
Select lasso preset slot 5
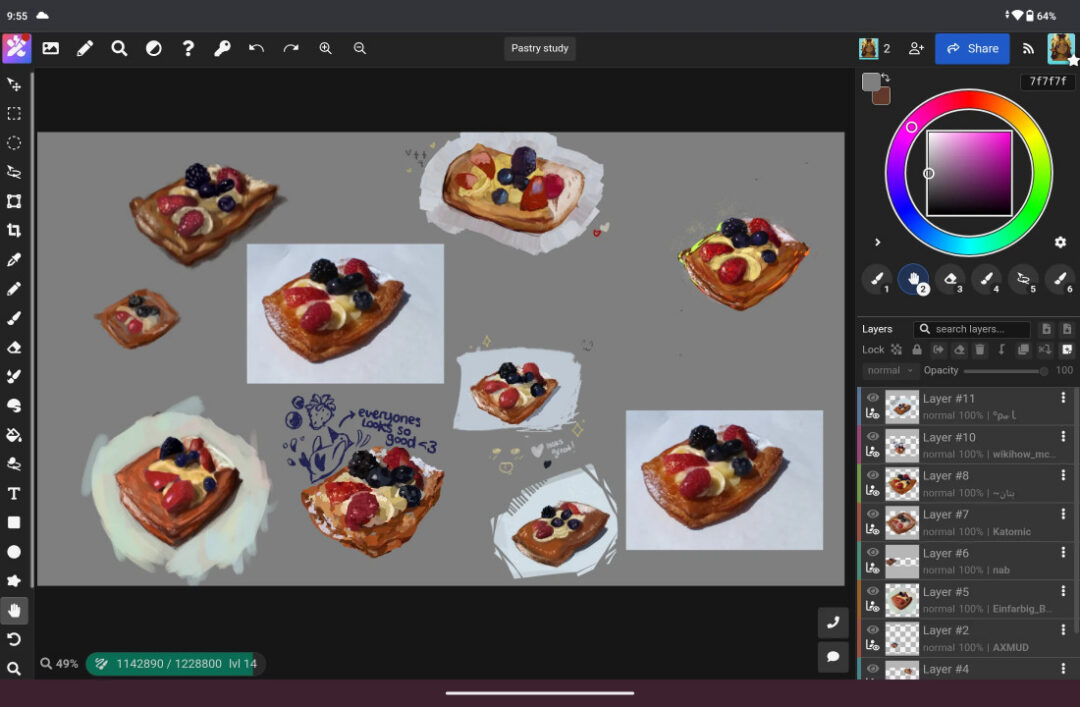click(1024, 279)
